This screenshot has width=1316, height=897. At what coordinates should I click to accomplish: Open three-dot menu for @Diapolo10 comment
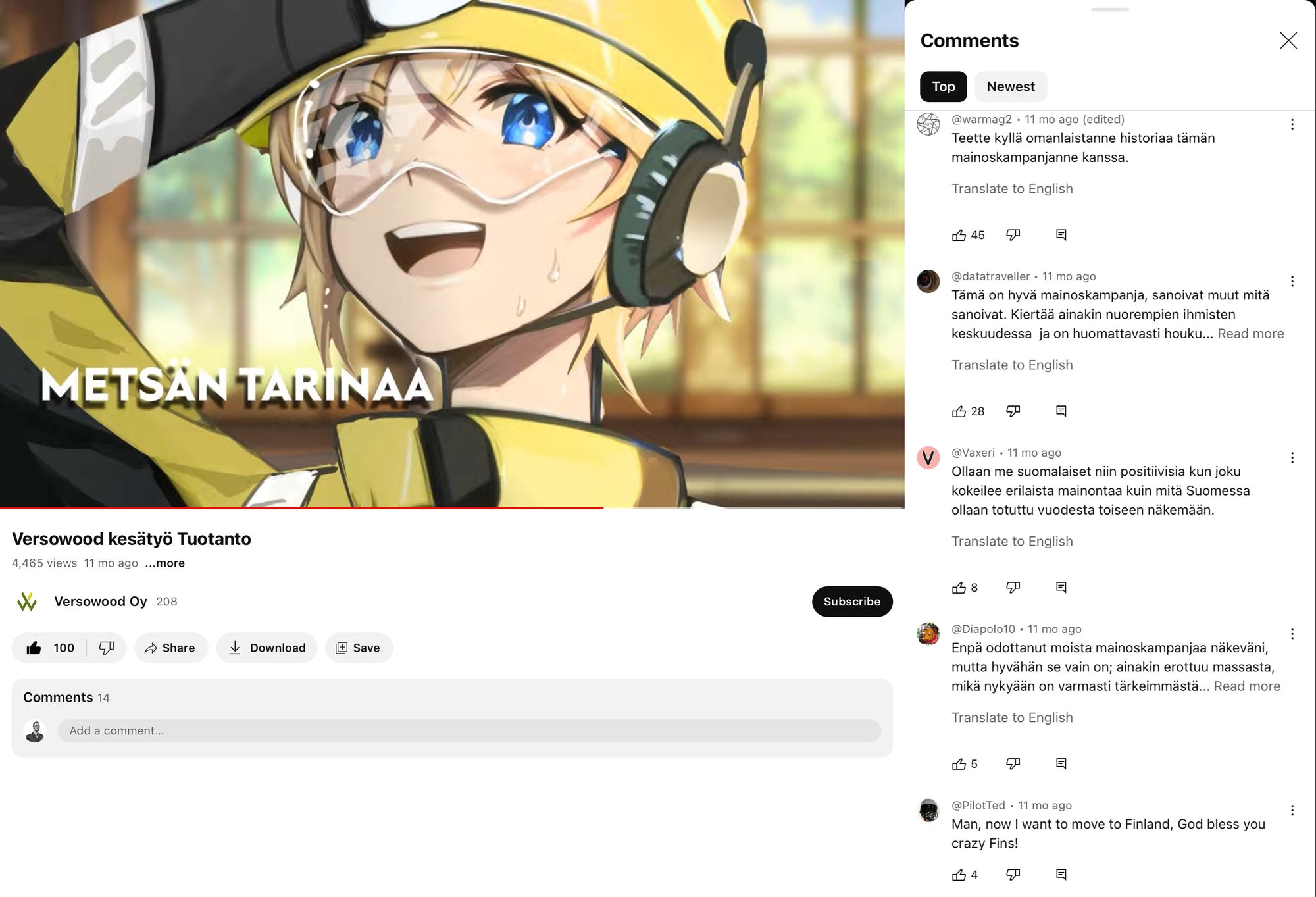tap(1292, 634)
